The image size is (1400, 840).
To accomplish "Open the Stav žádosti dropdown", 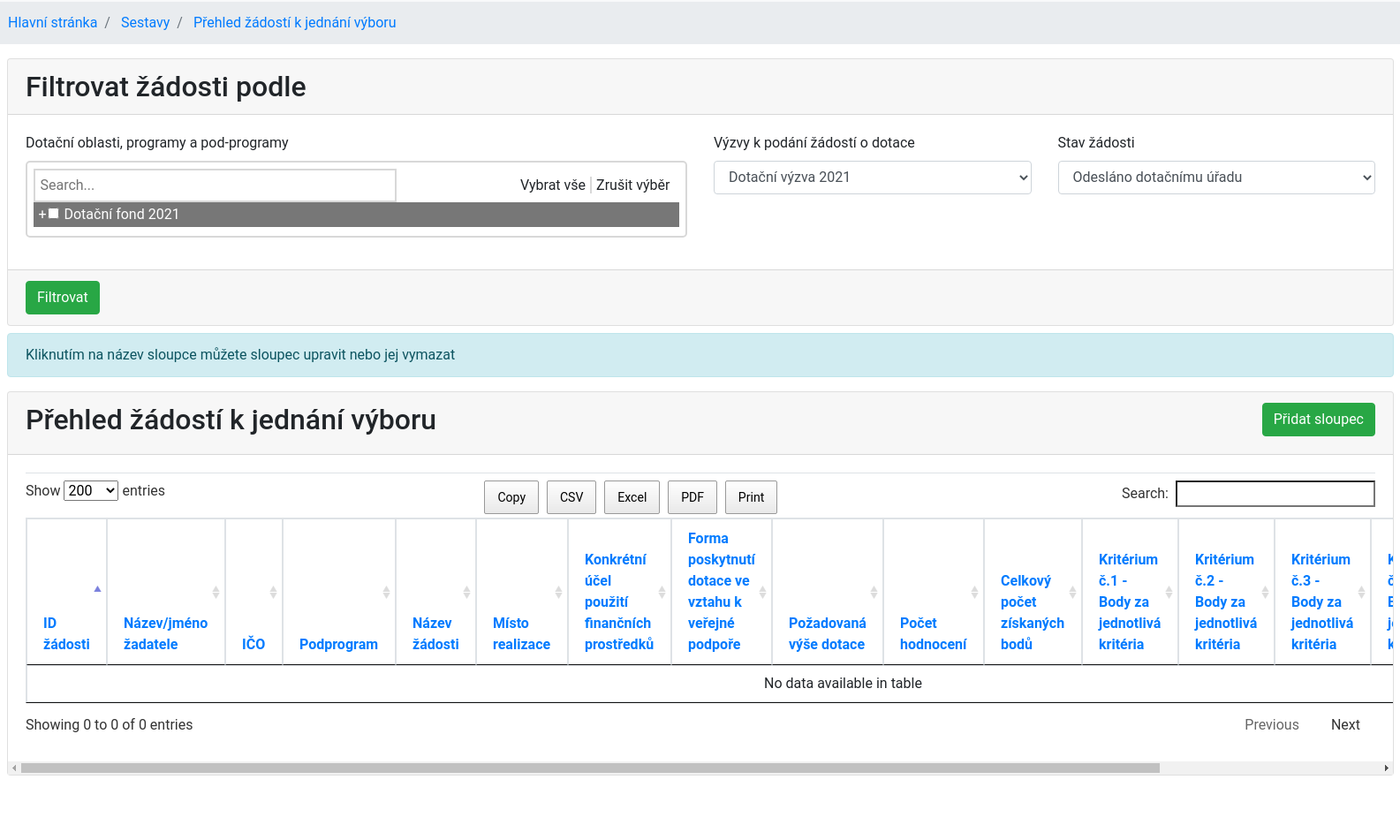I will (1215, 178).
